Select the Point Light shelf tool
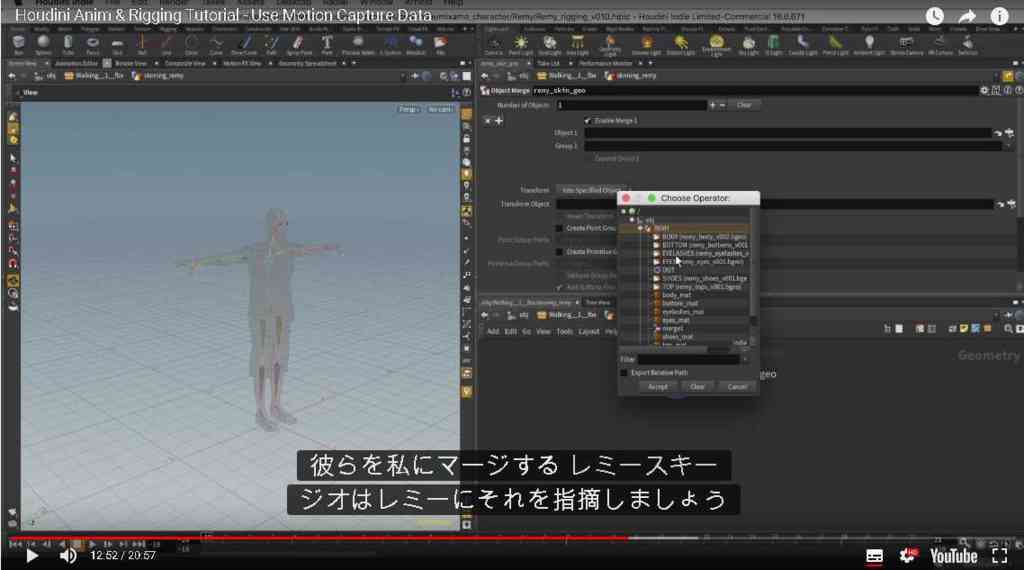This screenshot has height=570, width=1024. click(x=520, y=44)
